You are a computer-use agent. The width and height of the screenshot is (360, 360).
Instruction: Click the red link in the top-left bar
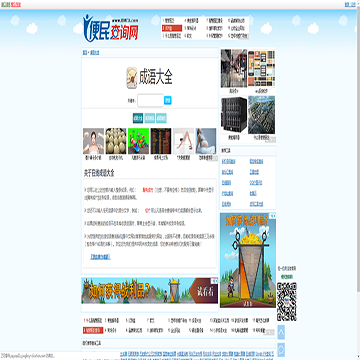tap(16, 4)
